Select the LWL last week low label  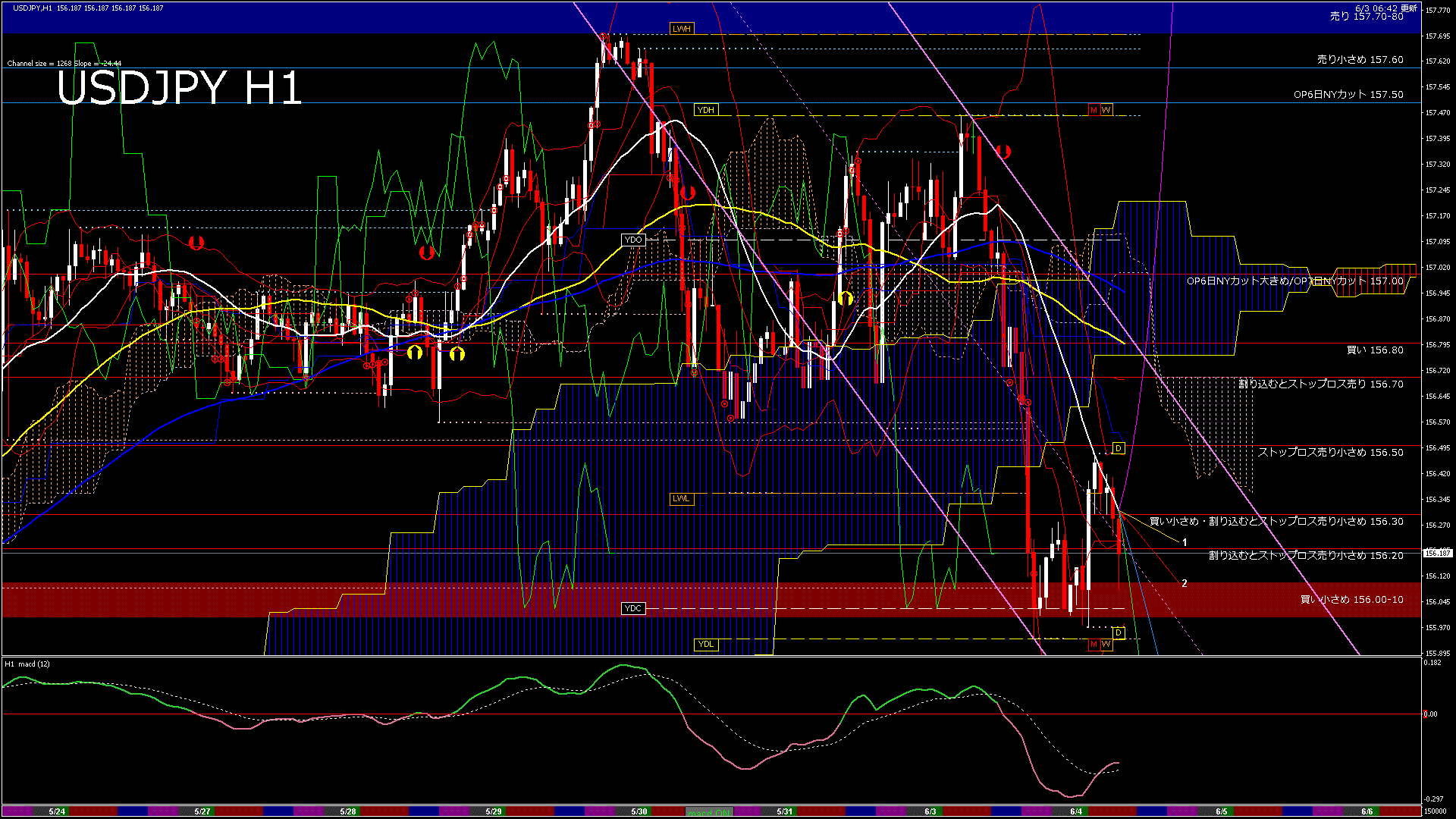pos(682,498)
